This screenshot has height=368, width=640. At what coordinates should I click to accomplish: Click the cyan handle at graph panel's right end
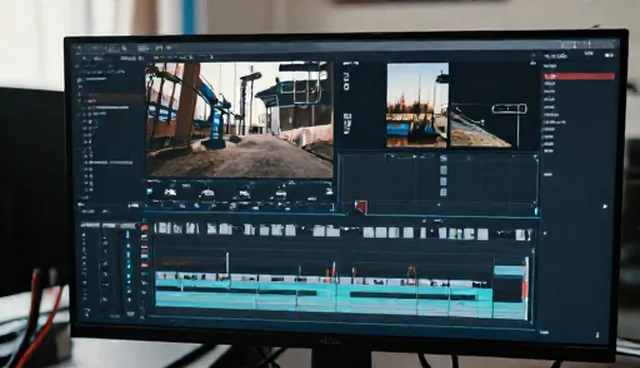pos(537,211)
